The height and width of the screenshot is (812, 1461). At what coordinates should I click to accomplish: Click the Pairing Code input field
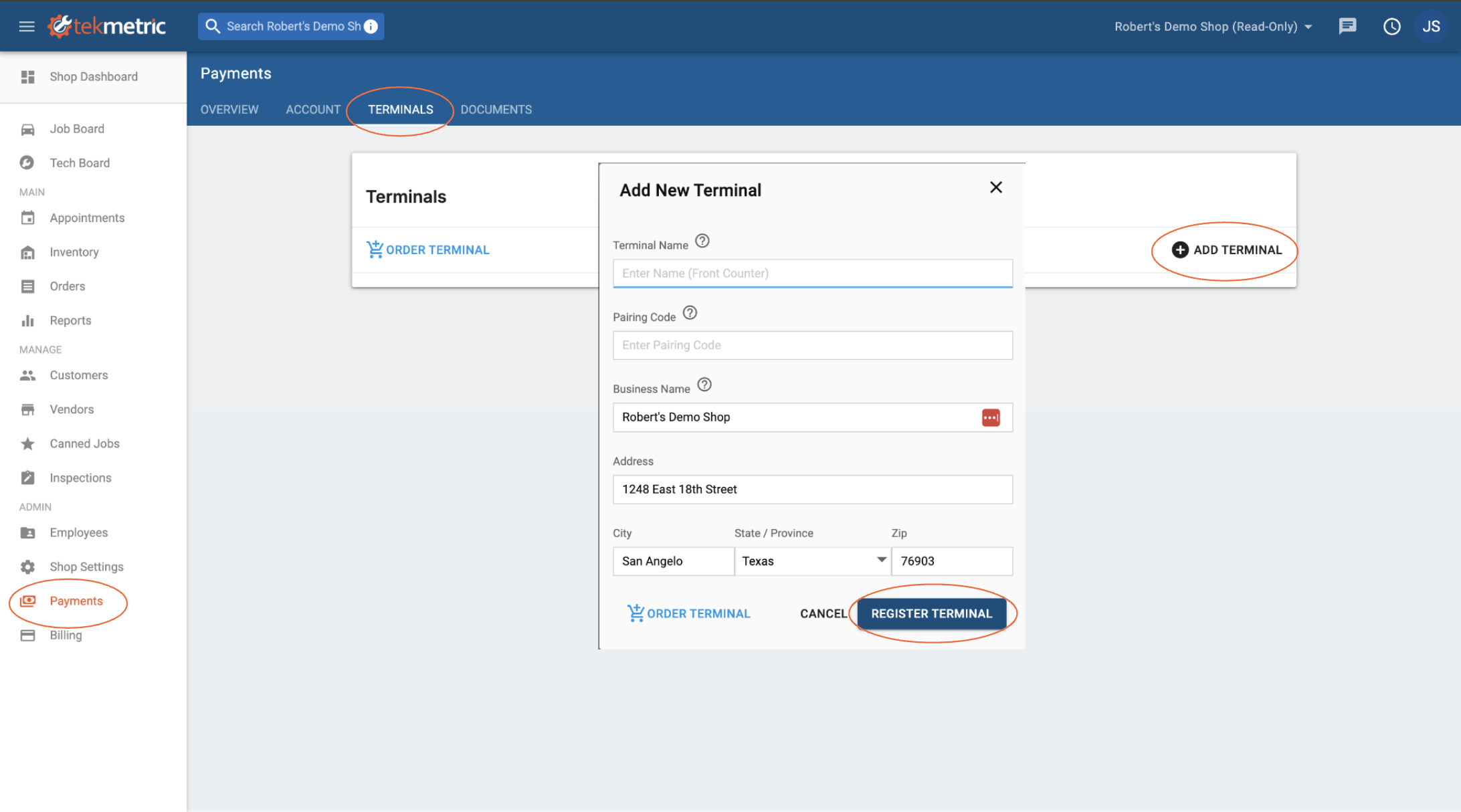(x=812, y=345)
